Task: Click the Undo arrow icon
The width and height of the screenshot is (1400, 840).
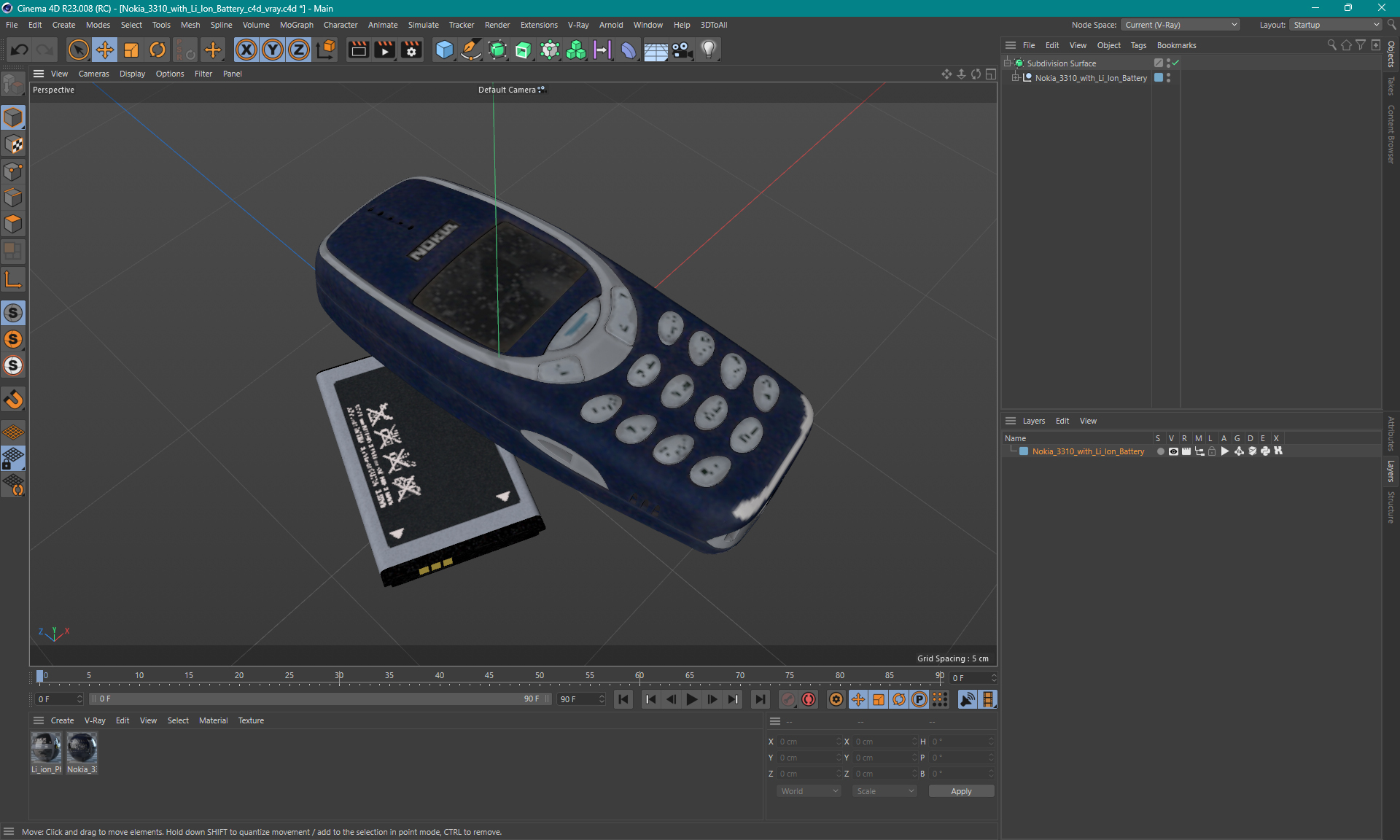Action: (x=20, y=50)
